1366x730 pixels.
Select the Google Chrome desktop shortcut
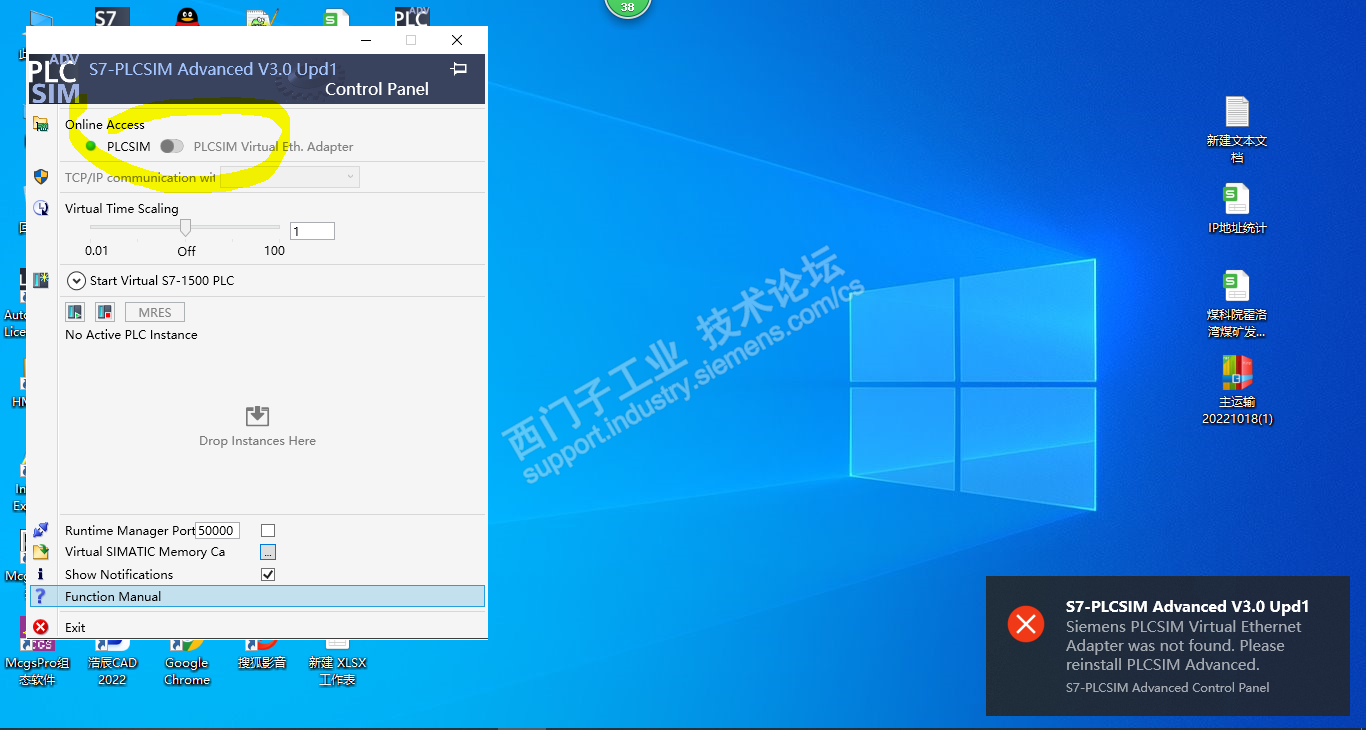(187, 661)
